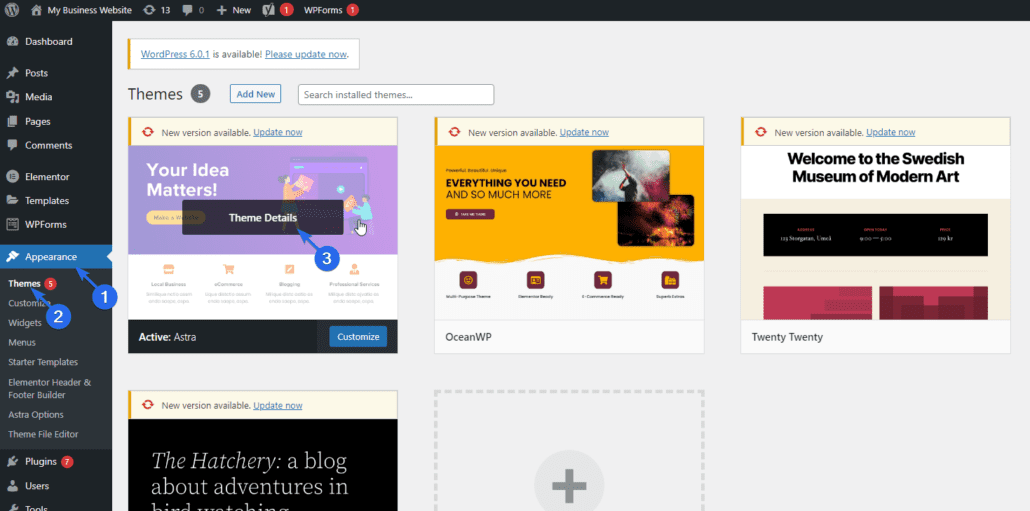Screen dimensions: 1030x511
Task: Select Themes submenu under Appearance
Action: [x=24, y=283]
